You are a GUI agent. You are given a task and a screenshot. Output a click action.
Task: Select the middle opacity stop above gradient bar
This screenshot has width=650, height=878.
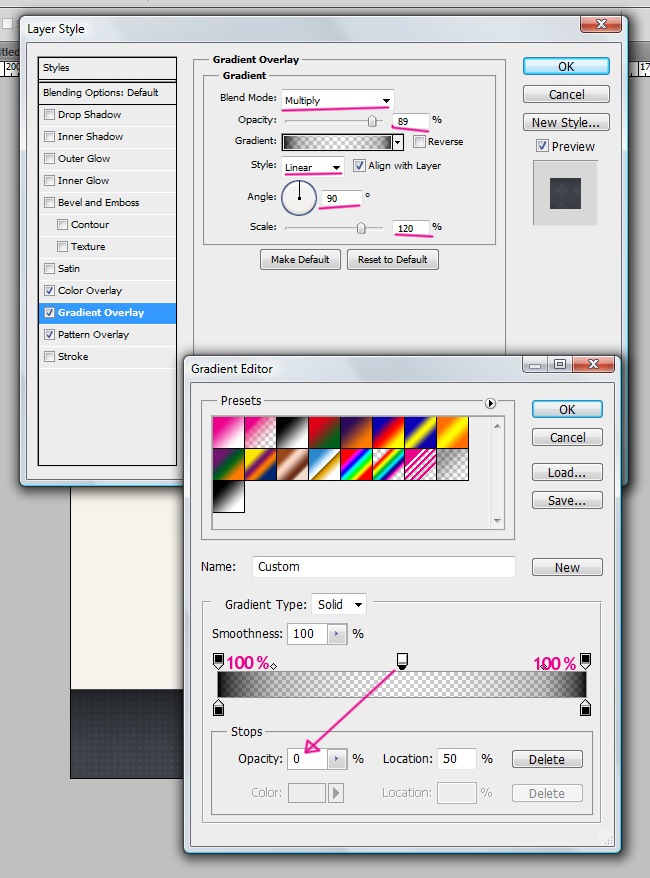[402, 660]
